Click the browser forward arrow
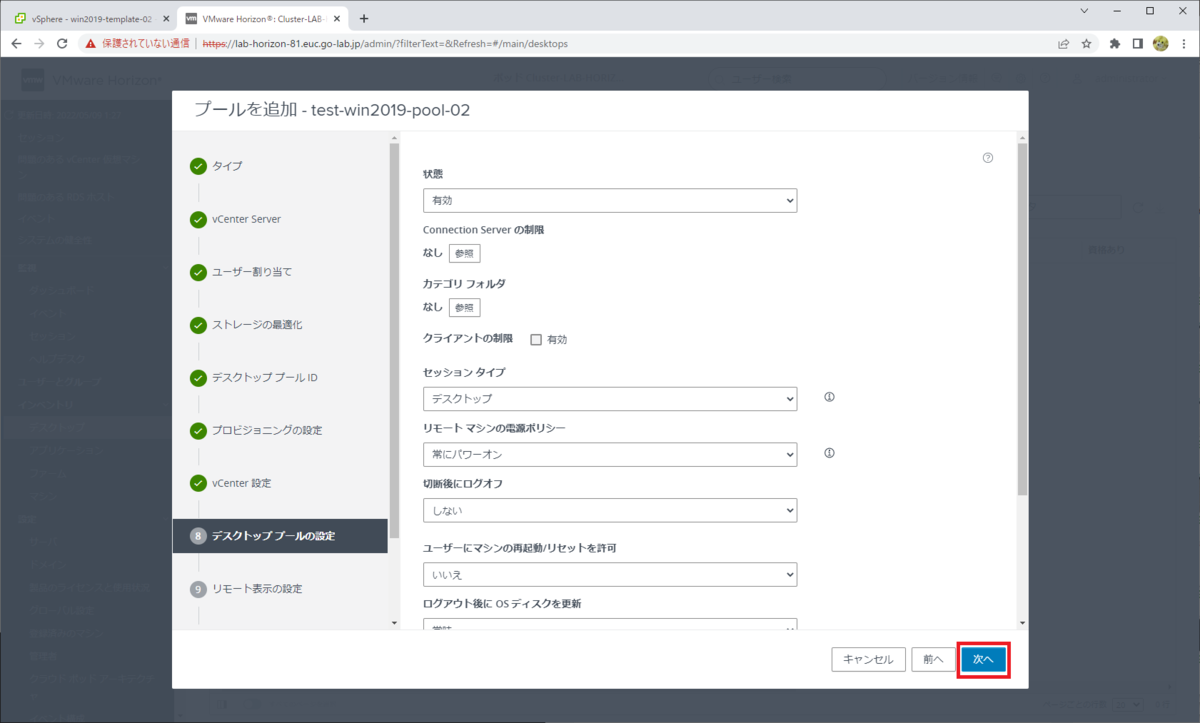Image resolution: width=1200 pixels, height=723 pixels. point(38,44)
